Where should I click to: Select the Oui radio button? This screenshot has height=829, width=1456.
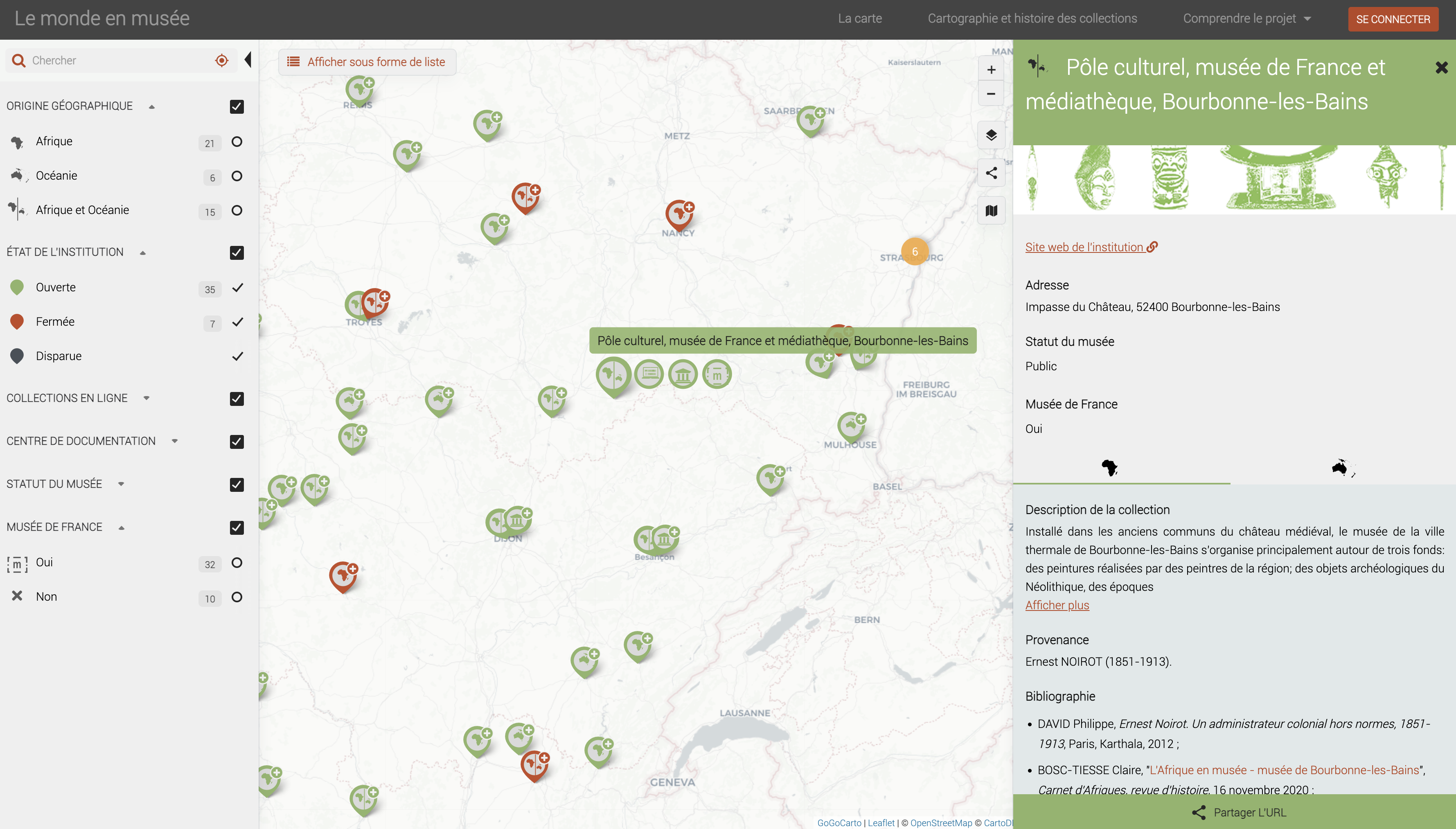(237, 563)
